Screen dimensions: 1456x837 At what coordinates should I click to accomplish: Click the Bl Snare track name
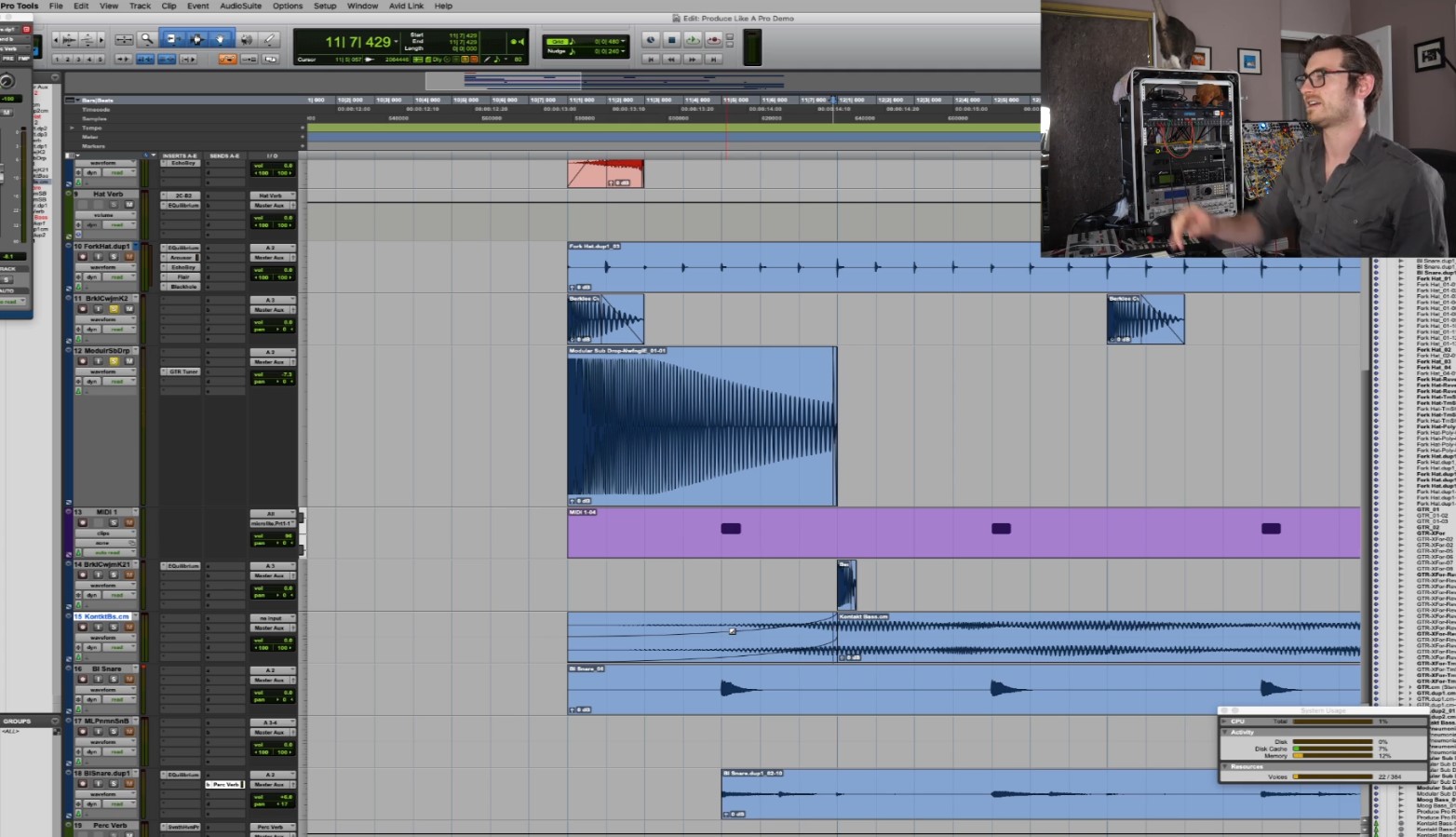pyautogui.click(x=105, y=668)
